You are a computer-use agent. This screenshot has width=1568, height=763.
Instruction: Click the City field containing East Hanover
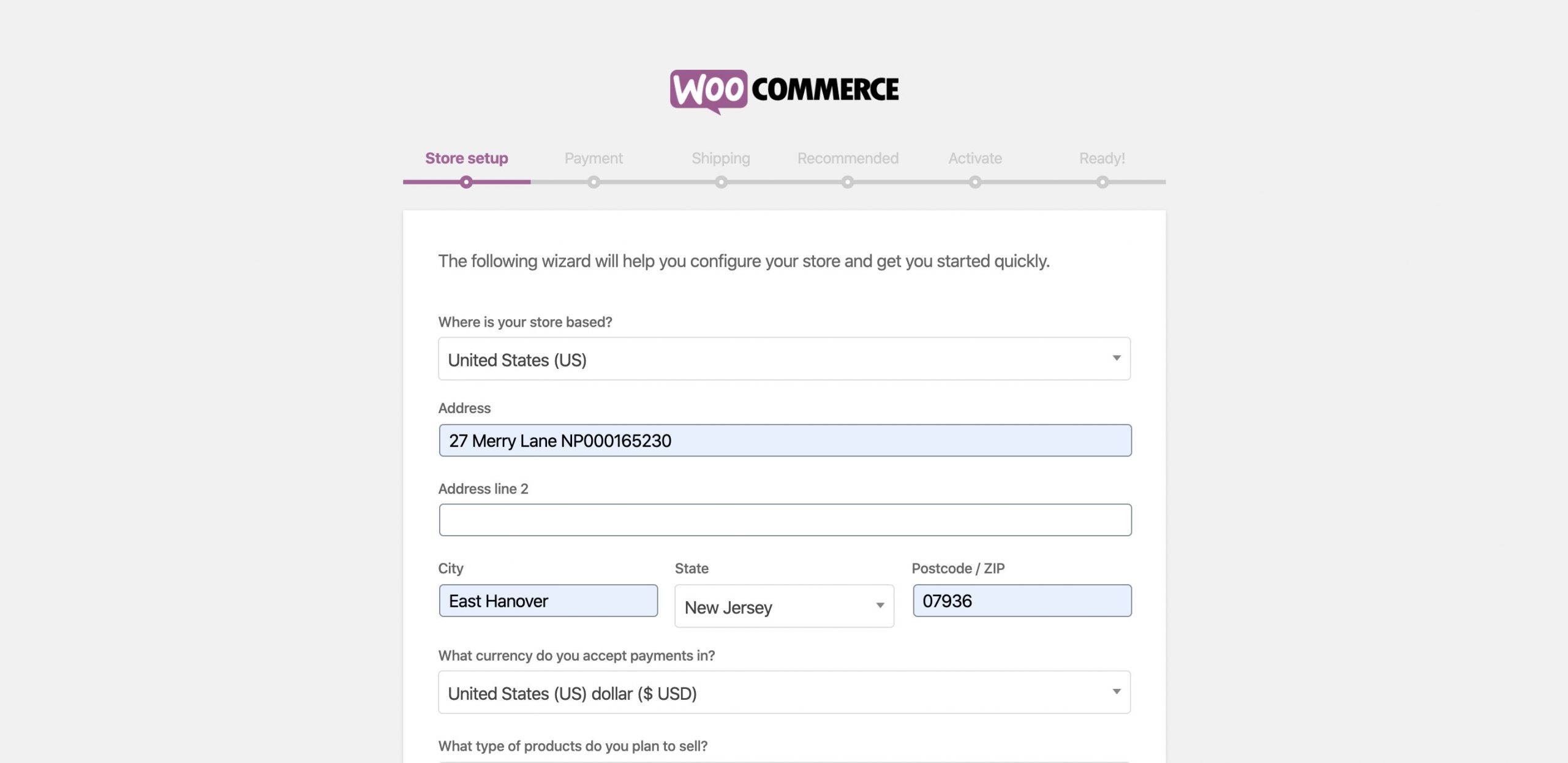point(548,601)
